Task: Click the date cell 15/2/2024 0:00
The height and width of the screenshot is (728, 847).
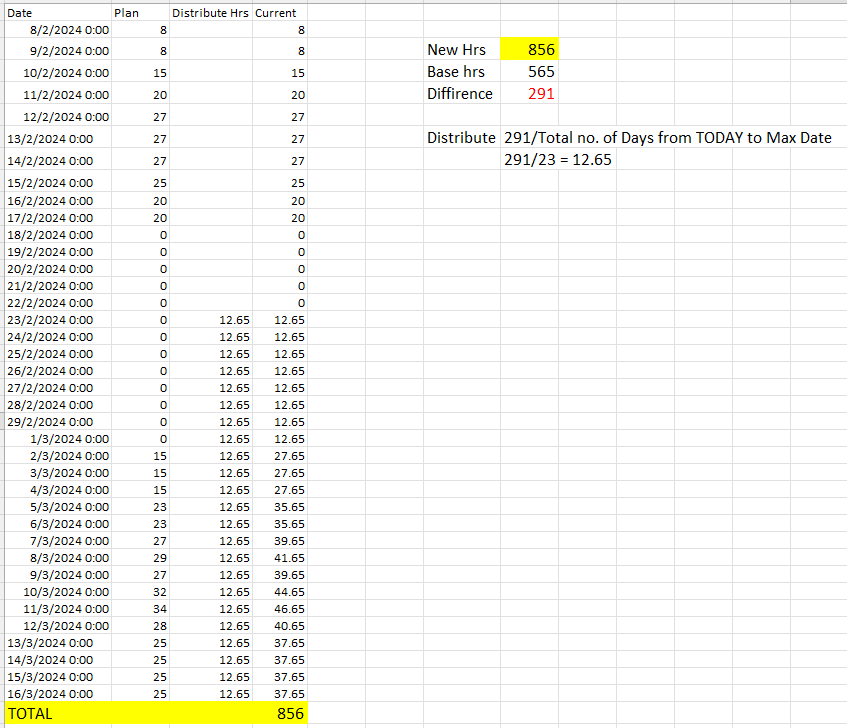Action: (58, 183)
